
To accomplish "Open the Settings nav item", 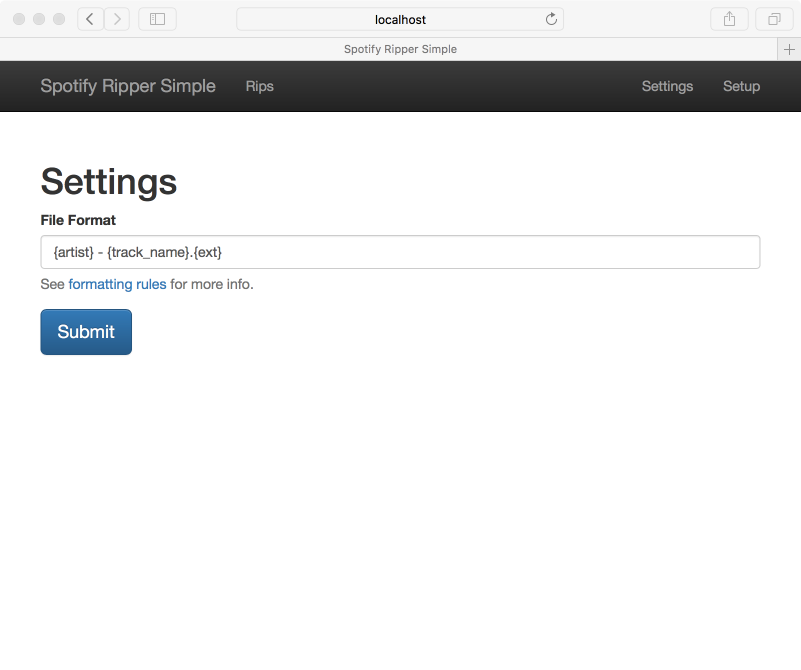I will tap(667, 86).
